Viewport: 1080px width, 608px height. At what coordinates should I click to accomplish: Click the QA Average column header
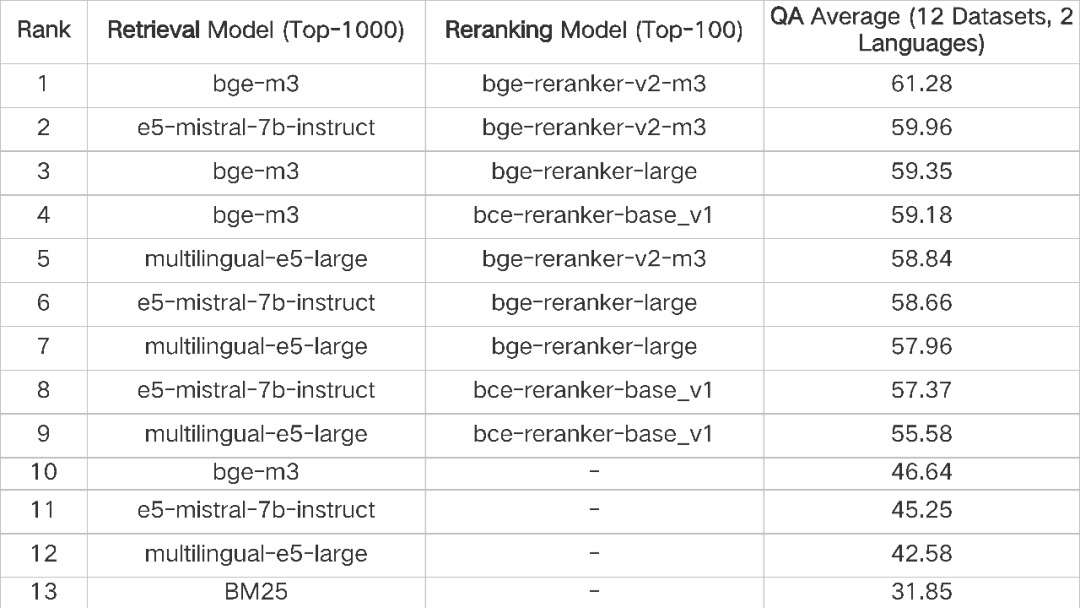[923, 31]
